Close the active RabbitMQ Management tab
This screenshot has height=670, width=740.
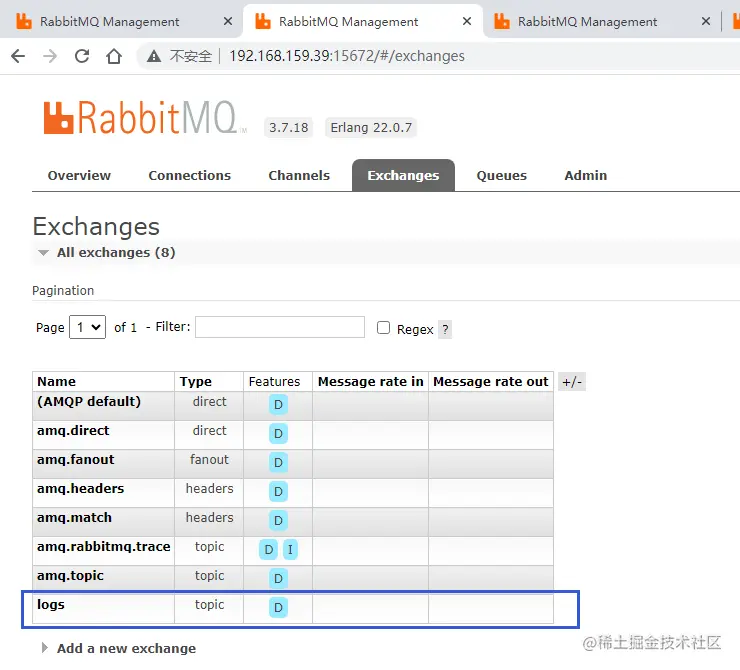click(x=467, y=21)
